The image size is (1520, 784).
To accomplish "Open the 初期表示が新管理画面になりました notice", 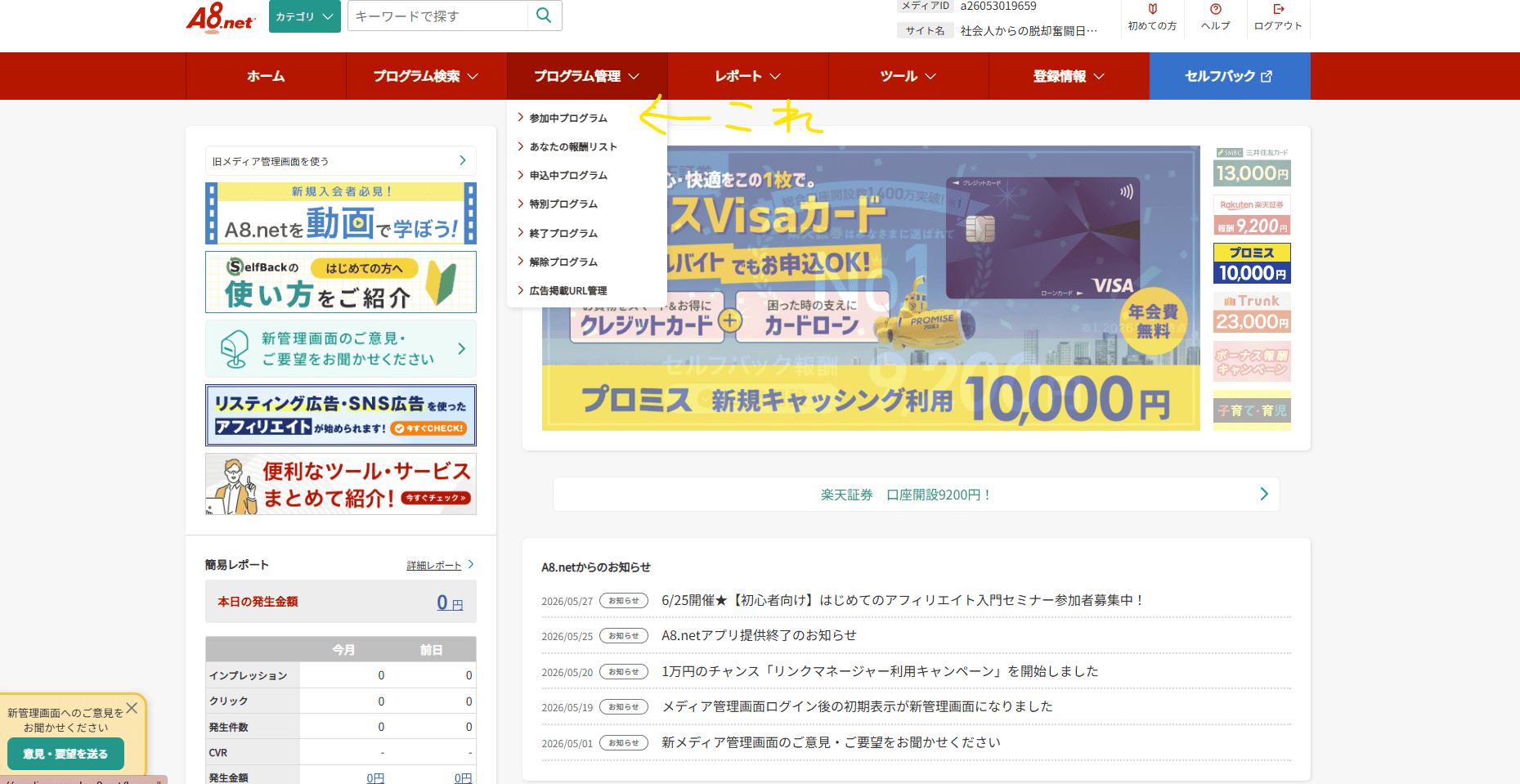I will coord(857,706).
